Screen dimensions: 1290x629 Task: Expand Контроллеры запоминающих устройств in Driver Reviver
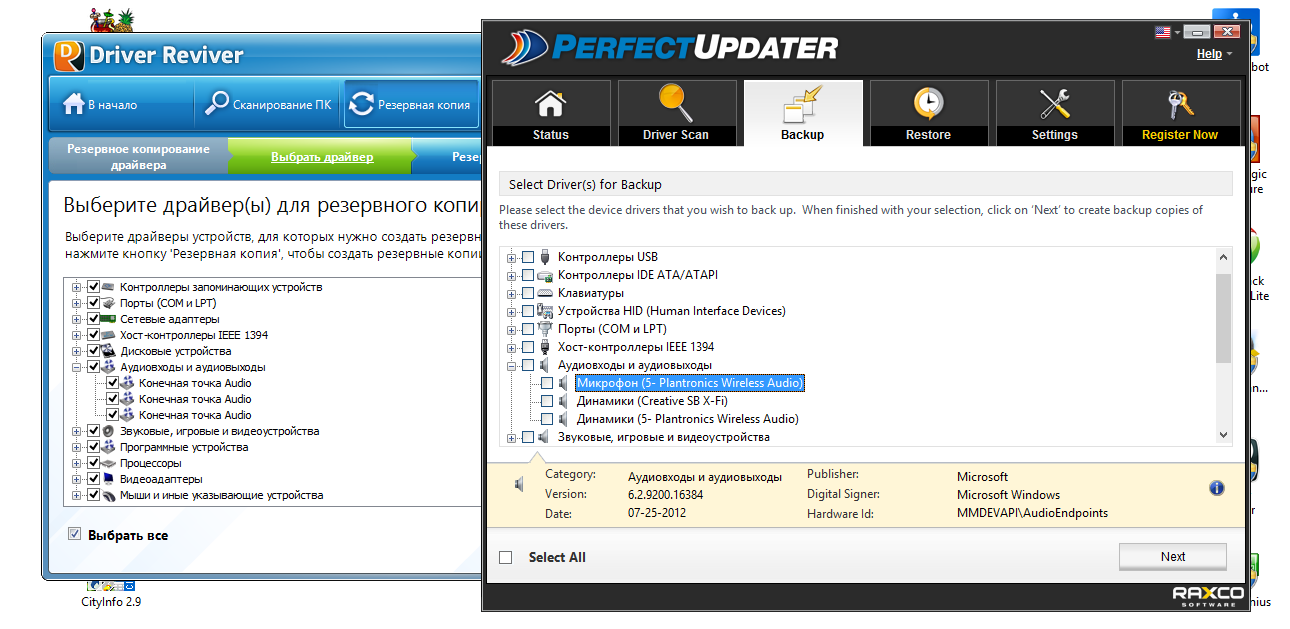click(77, 287)
